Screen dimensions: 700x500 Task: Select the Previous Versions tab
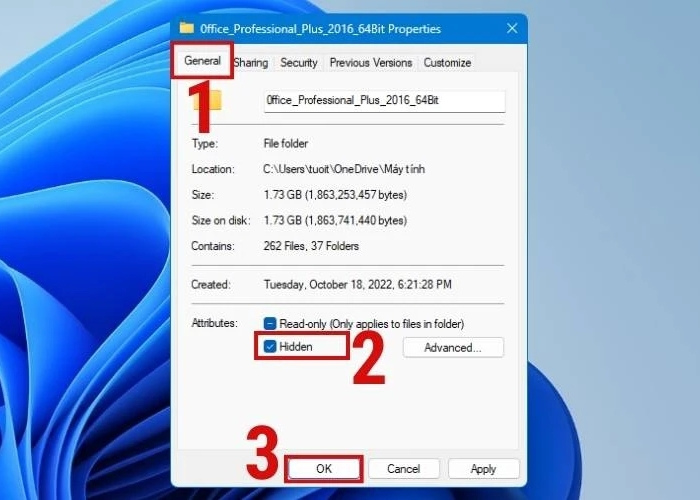(370, 62)
